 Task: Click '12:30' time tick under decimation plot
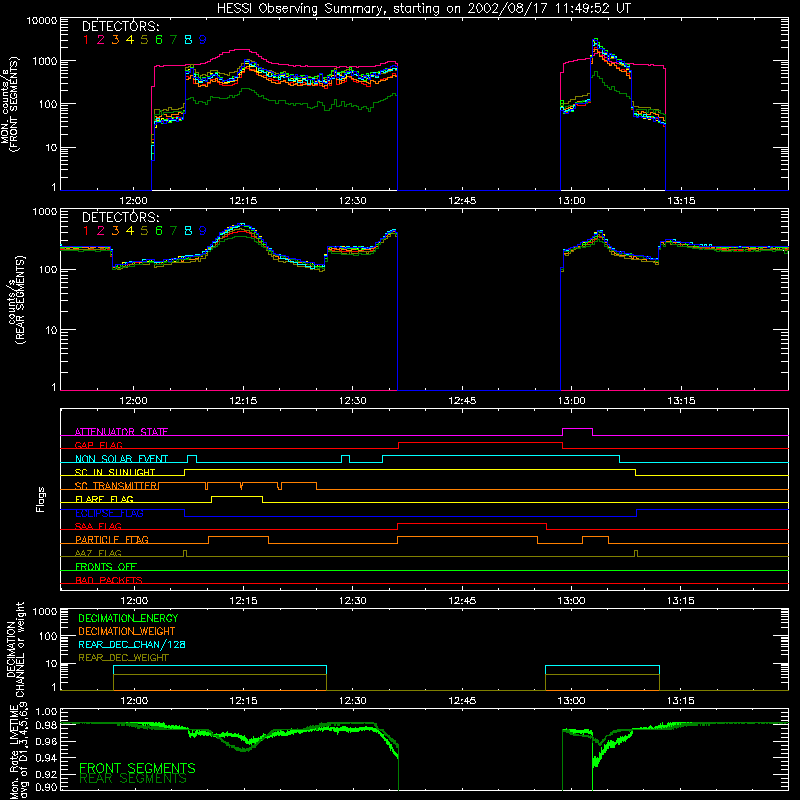click(353, 701)
